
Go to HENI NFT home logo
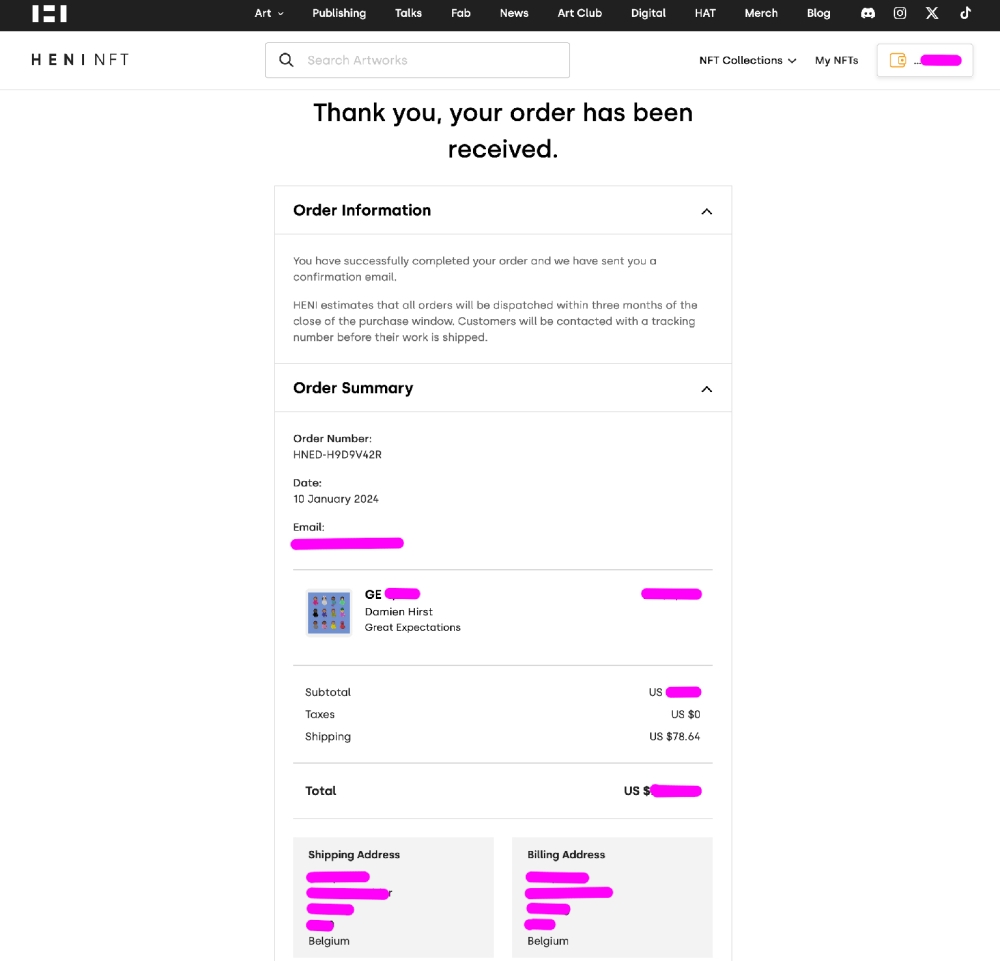80,60
